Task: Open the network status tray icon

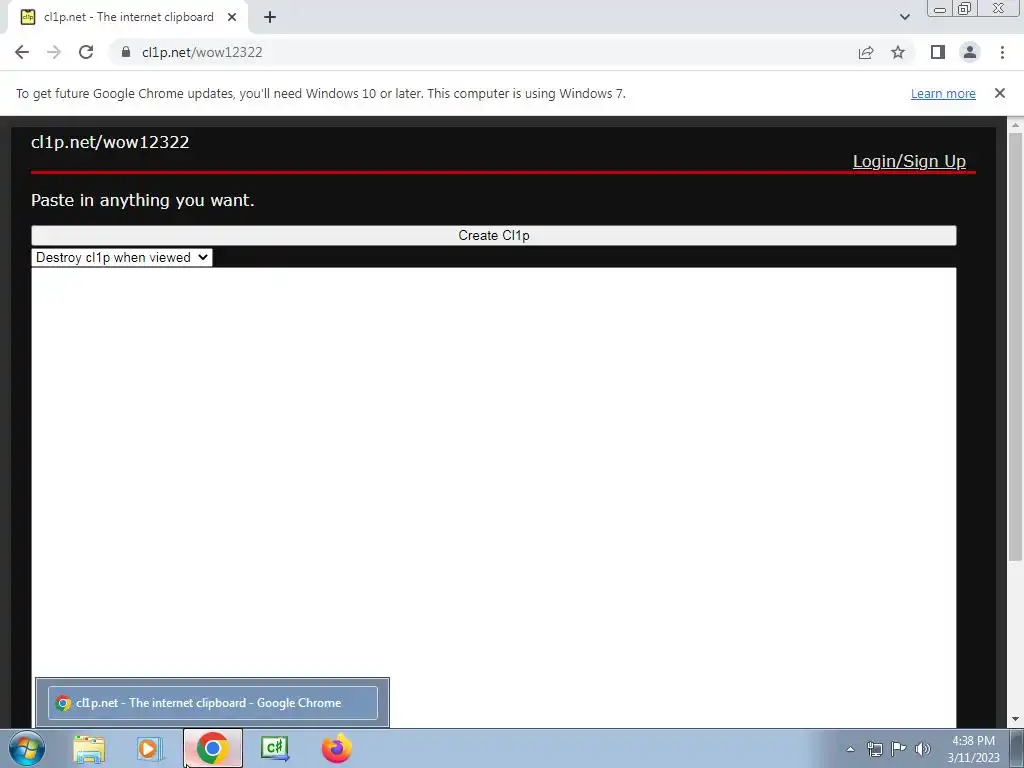Action: (874, 749)
